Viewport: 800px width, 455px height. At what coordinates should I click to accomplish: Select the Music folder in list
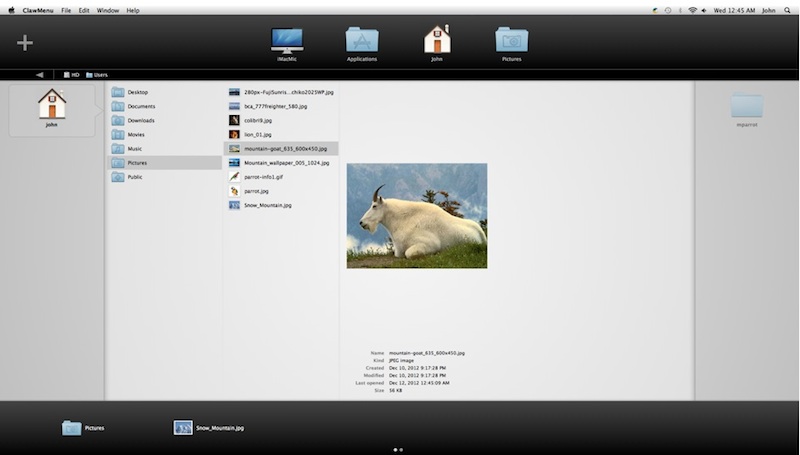point(134,148)
